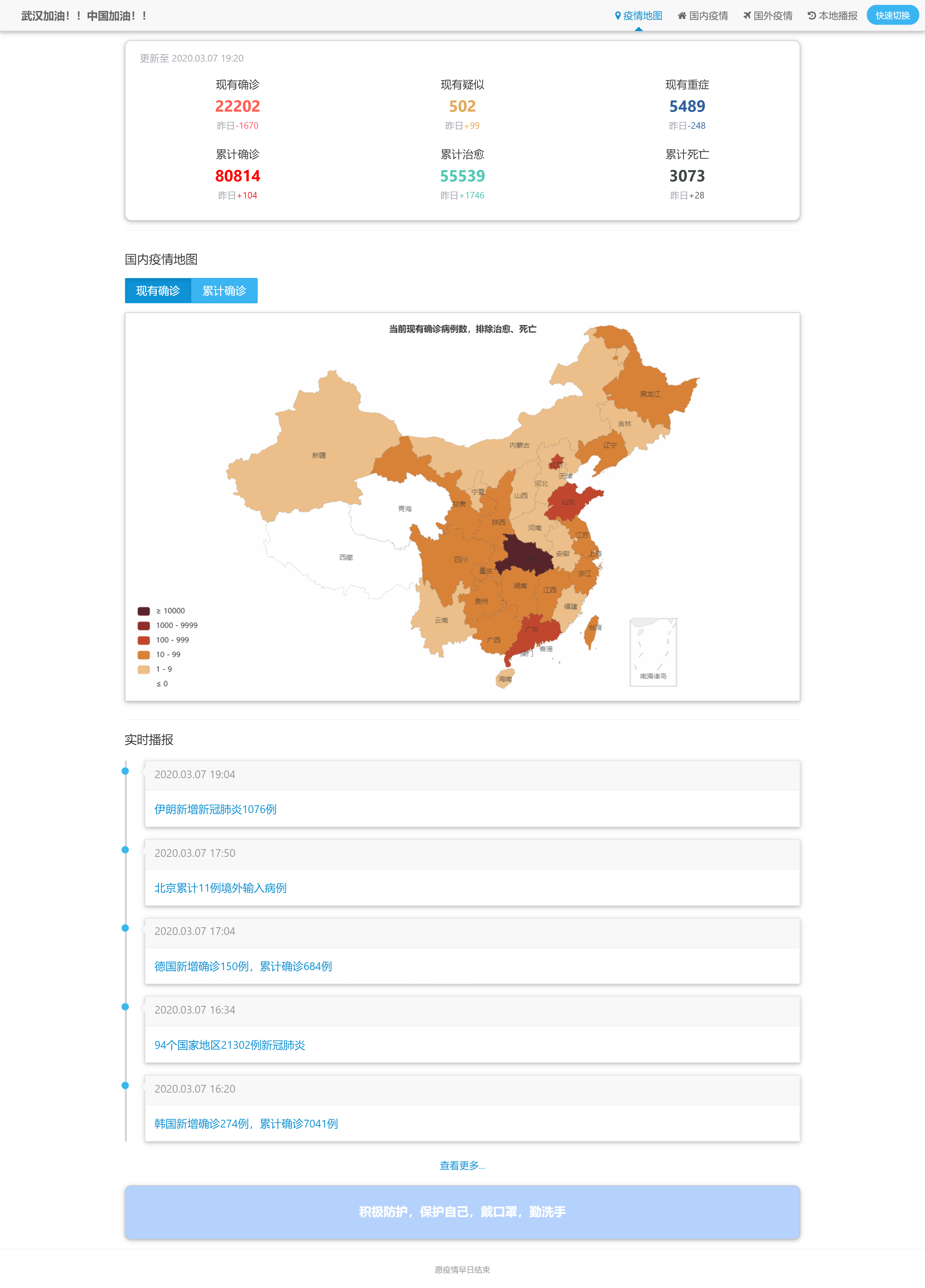The width and height of the screenshot is (925, 1288).
Task: Open 韩国新增确诊274例 news link
Action: pos(246,1123)
